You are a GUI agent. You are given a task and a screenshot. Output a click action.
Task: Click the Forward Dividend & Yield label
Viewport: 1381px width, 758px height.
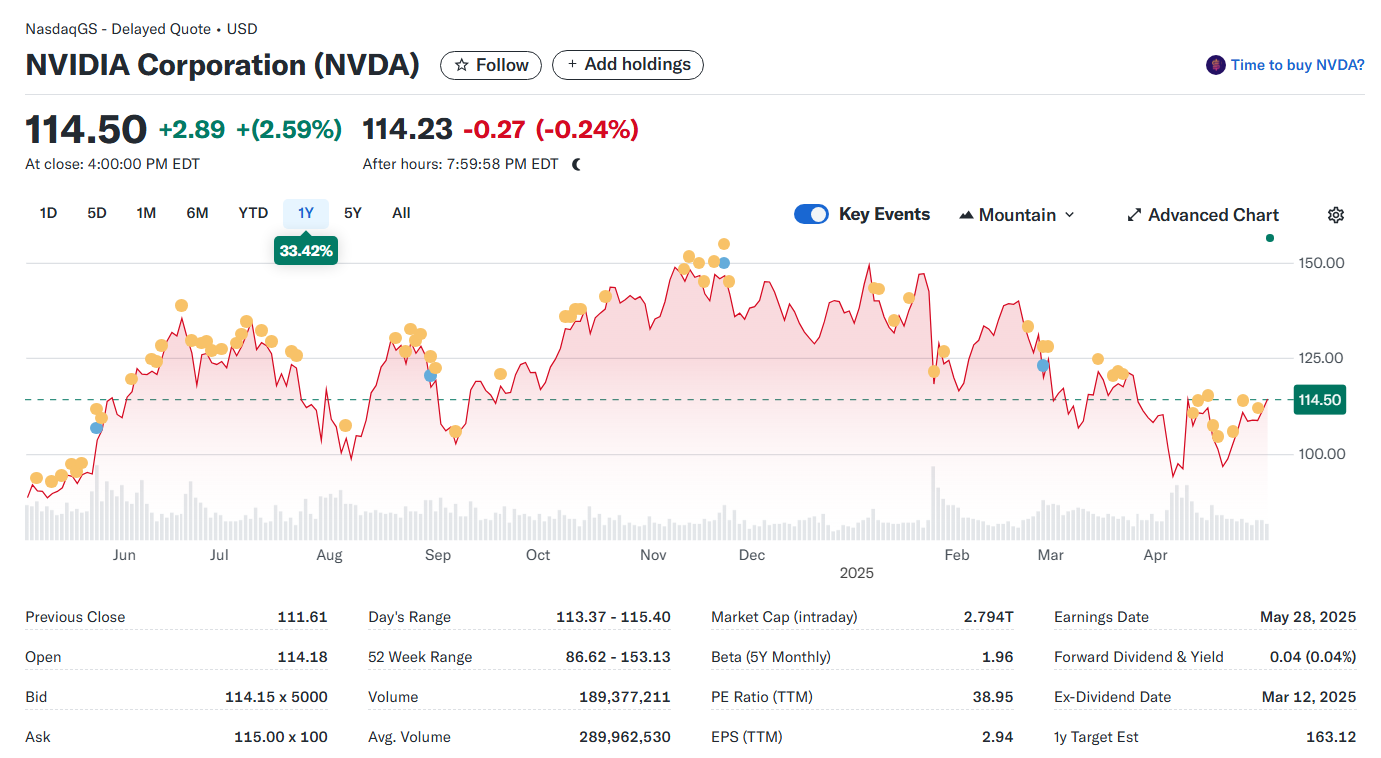coord(1139,657)
